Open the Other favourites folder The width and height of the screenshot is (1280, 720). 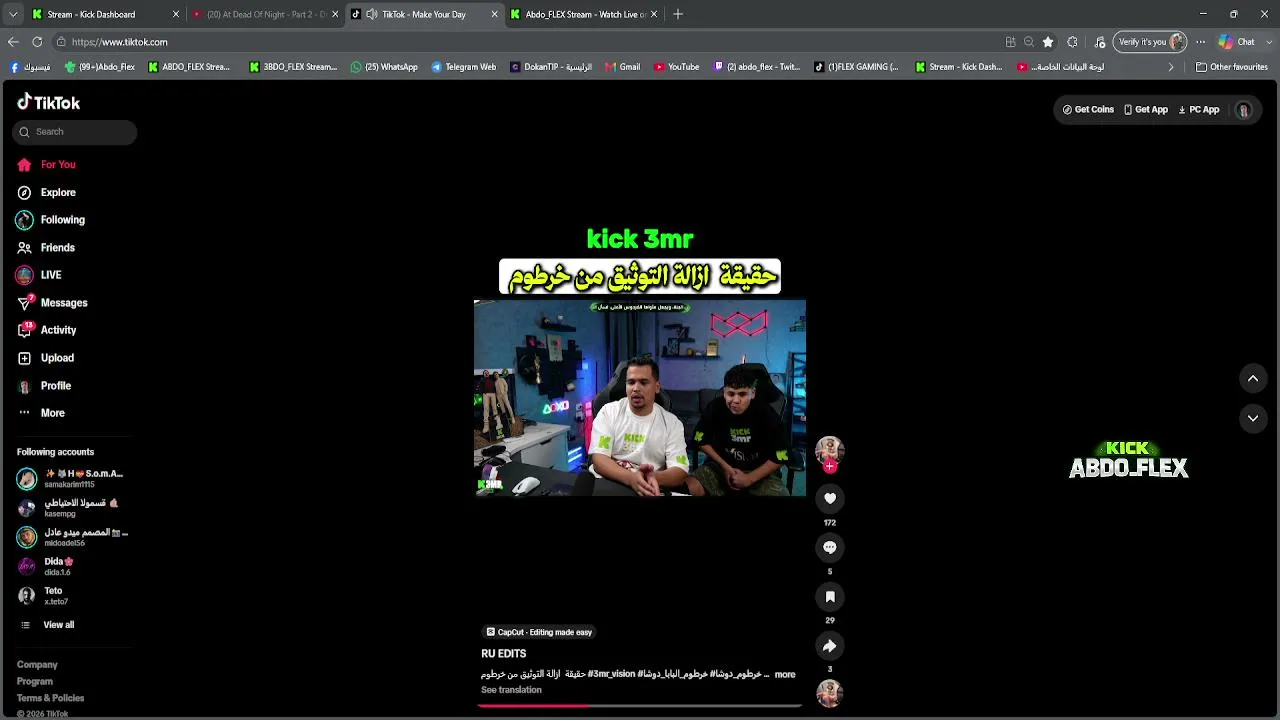click(1232, 67)
